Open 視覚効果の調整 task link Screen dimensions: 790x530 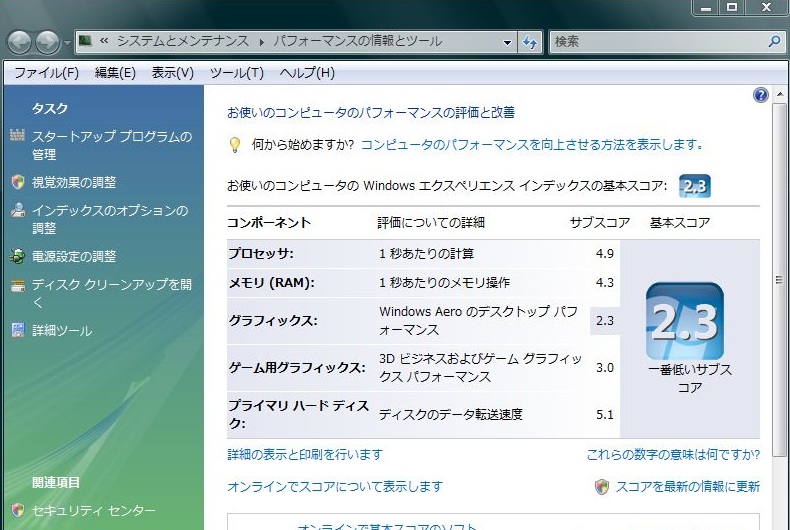(74, 182)
